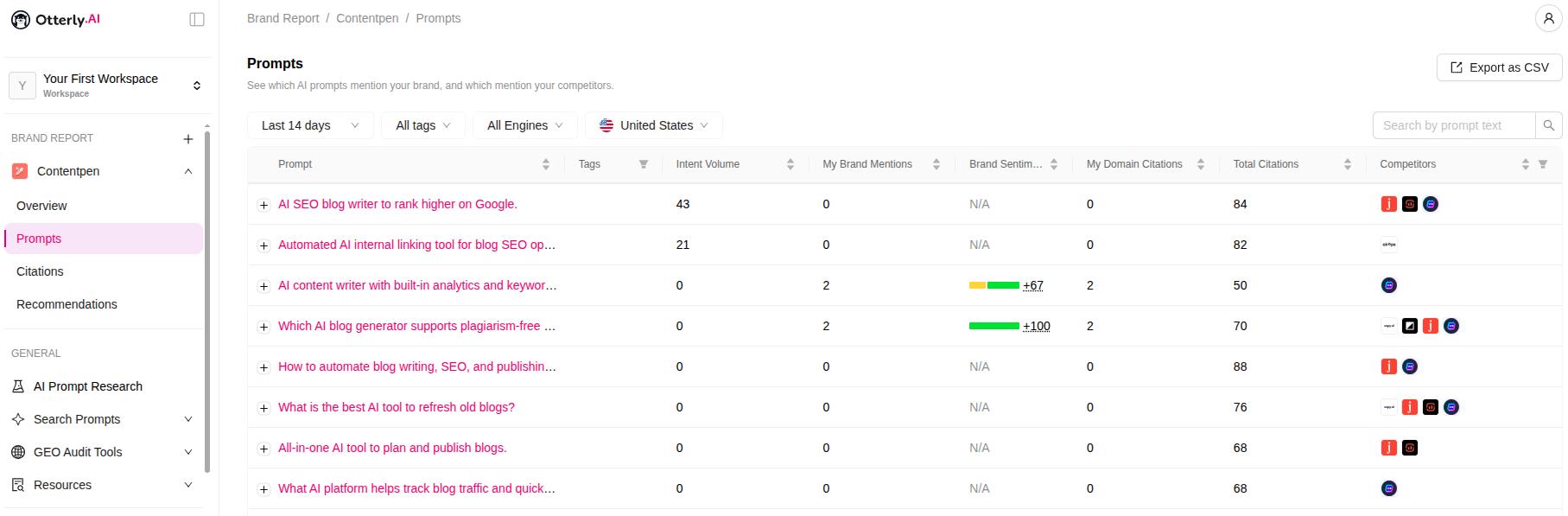The height and width of the screenshot is (516, 1568).
Task: Click the US flag icon
Action: 606,125
